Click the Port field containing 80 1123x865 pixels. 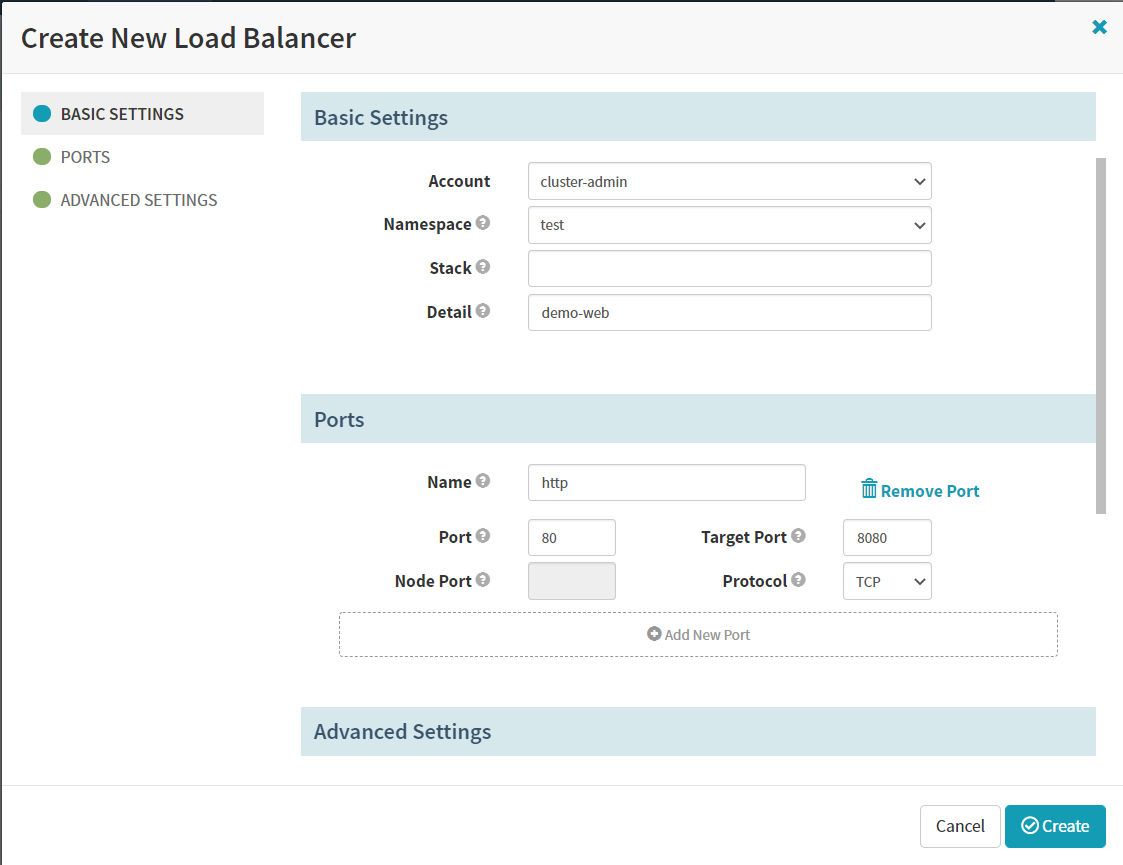click(572, 537)
